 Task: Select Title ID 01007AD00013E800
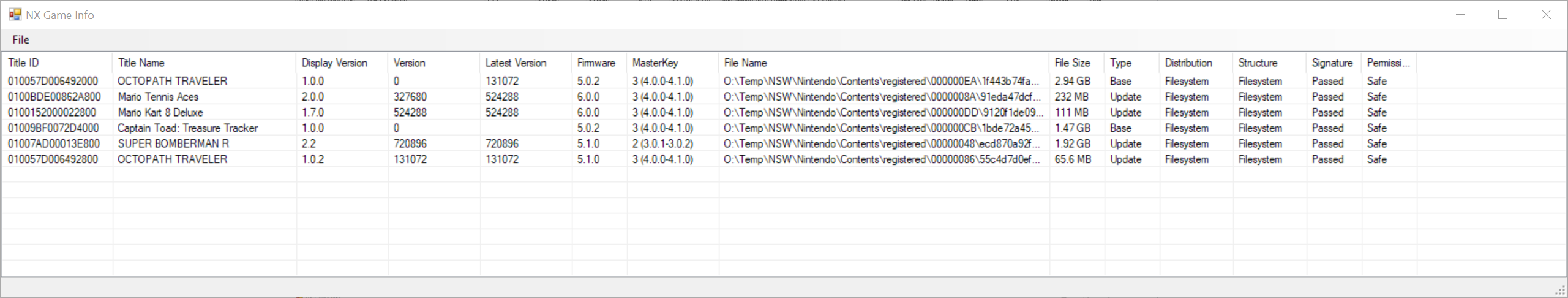point(54,143)
